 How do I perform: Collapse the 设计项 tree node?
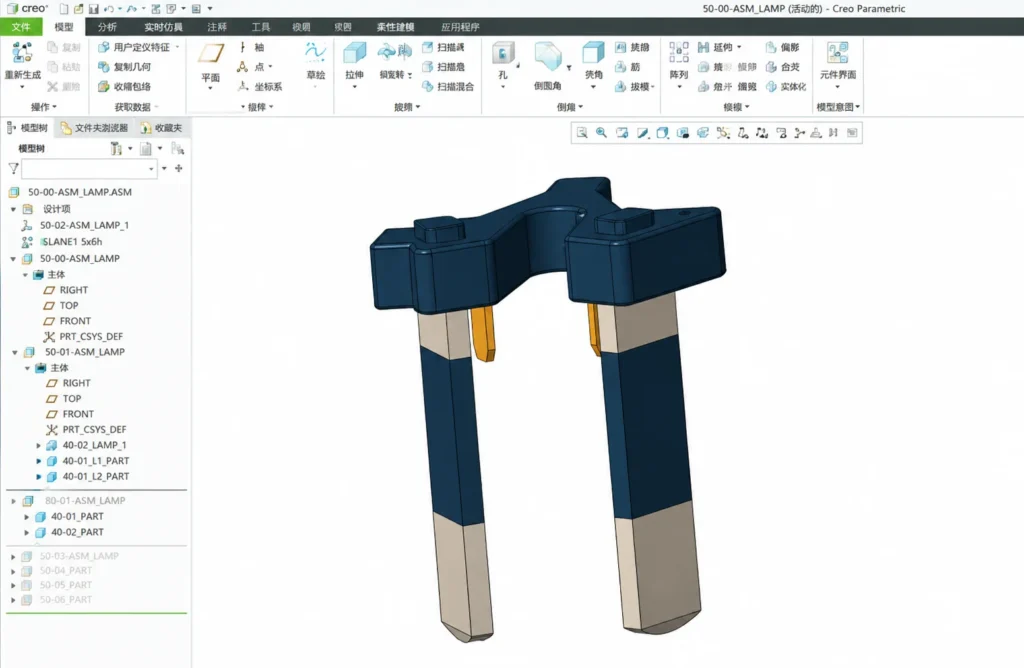point(13,210)
